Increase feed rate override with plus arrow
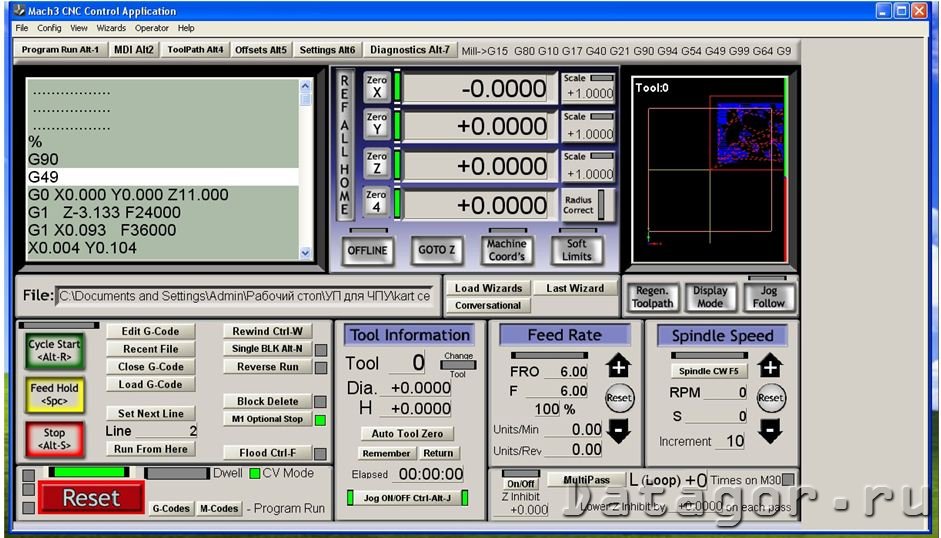This screenshot has width=941, height=538. point(618,365)
